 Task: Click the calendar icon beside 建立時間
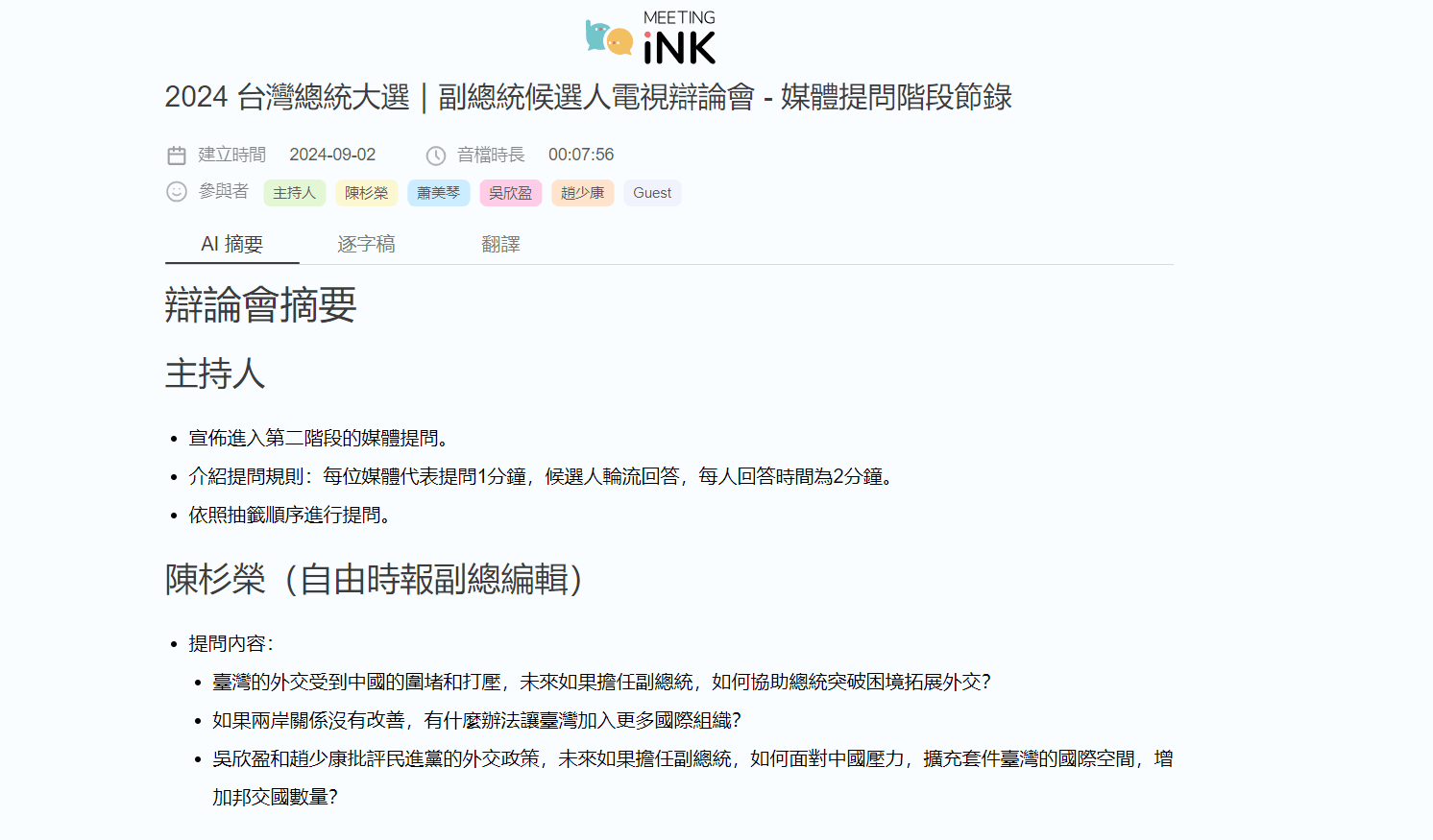pos(177,156)
